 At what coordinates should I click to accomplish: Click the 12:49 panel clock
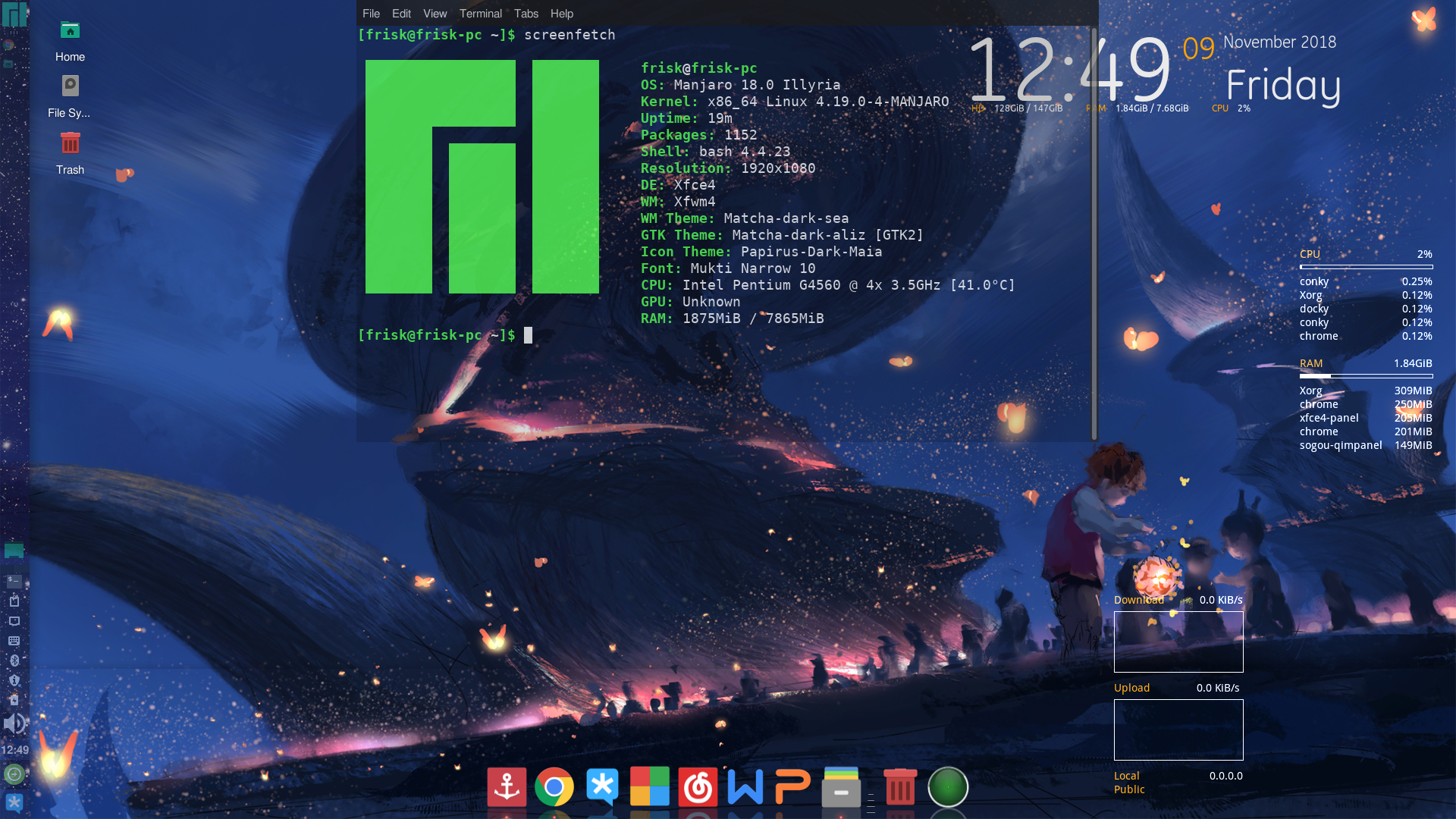14,750
